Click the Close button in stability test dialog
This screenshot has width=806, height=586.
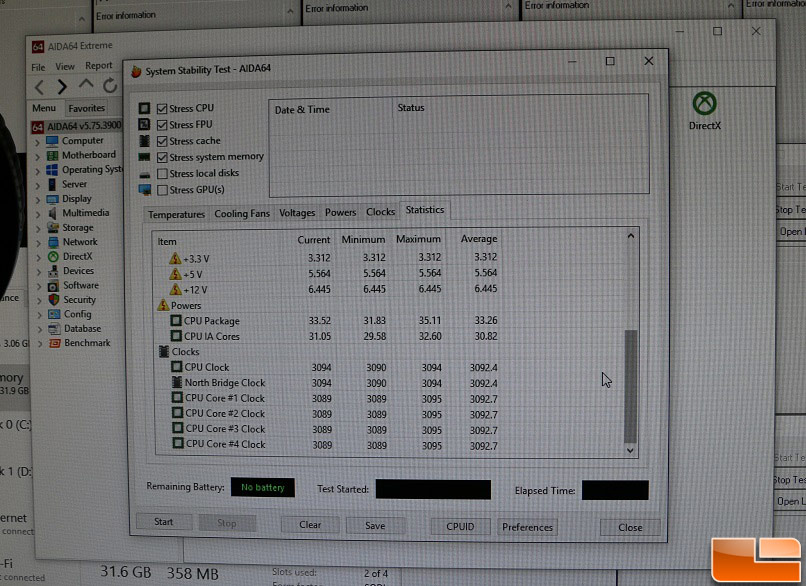pos(630,528)
